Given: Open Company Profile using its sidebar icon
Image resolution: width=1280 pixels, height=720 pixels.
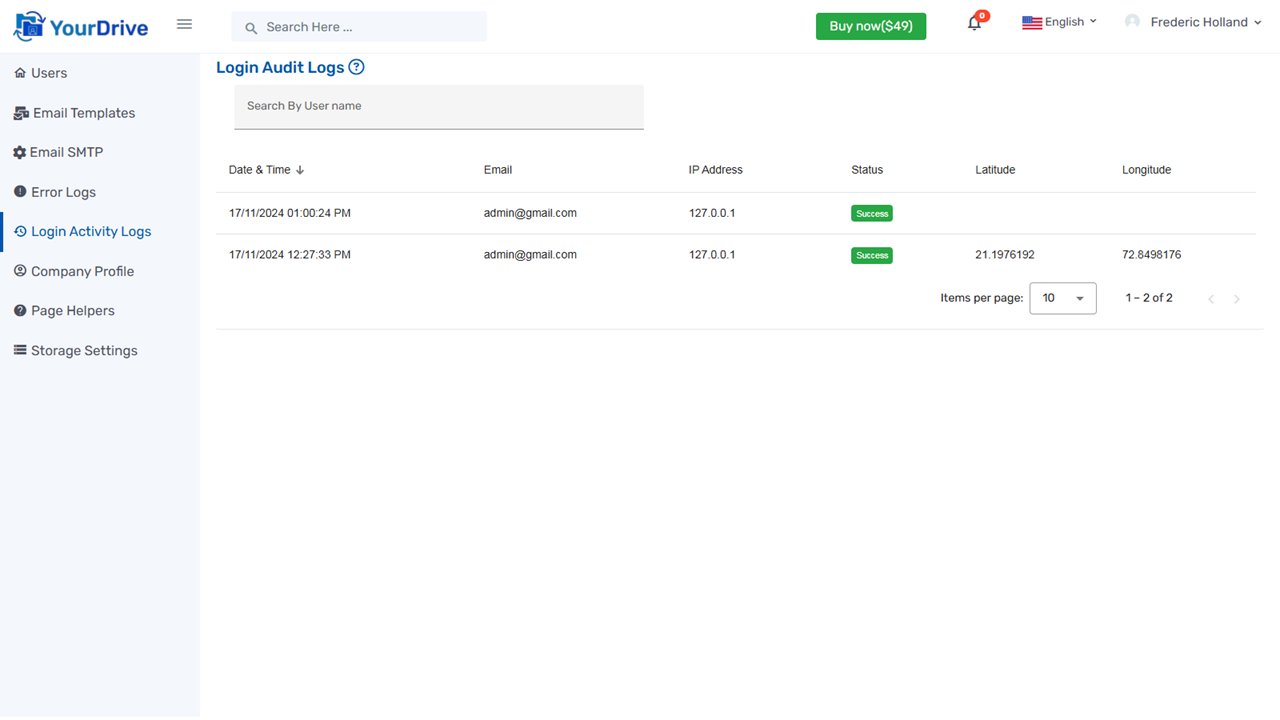Looking at the screenshot, I should tap(19, 271).
